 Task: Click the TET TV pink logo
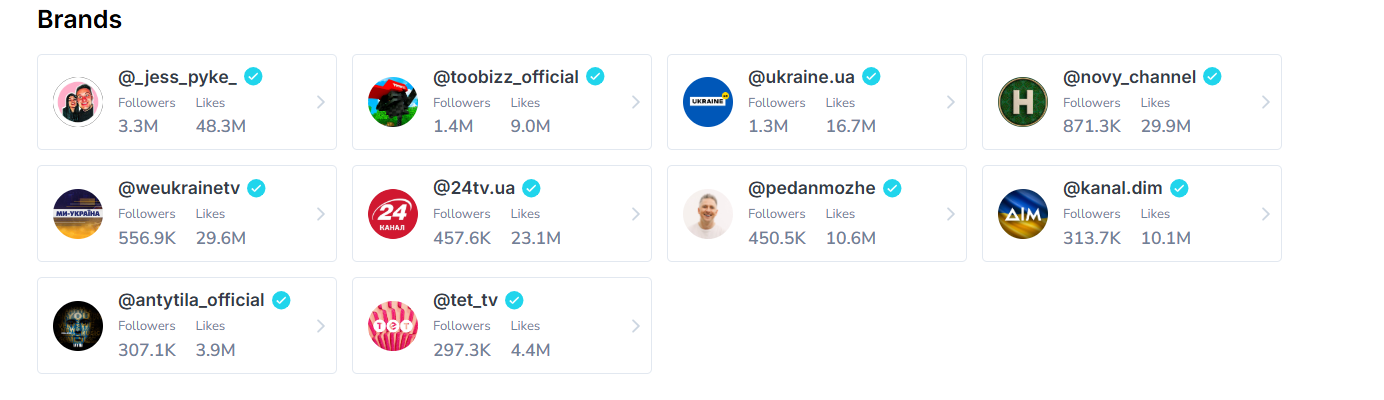click(393, 326)
